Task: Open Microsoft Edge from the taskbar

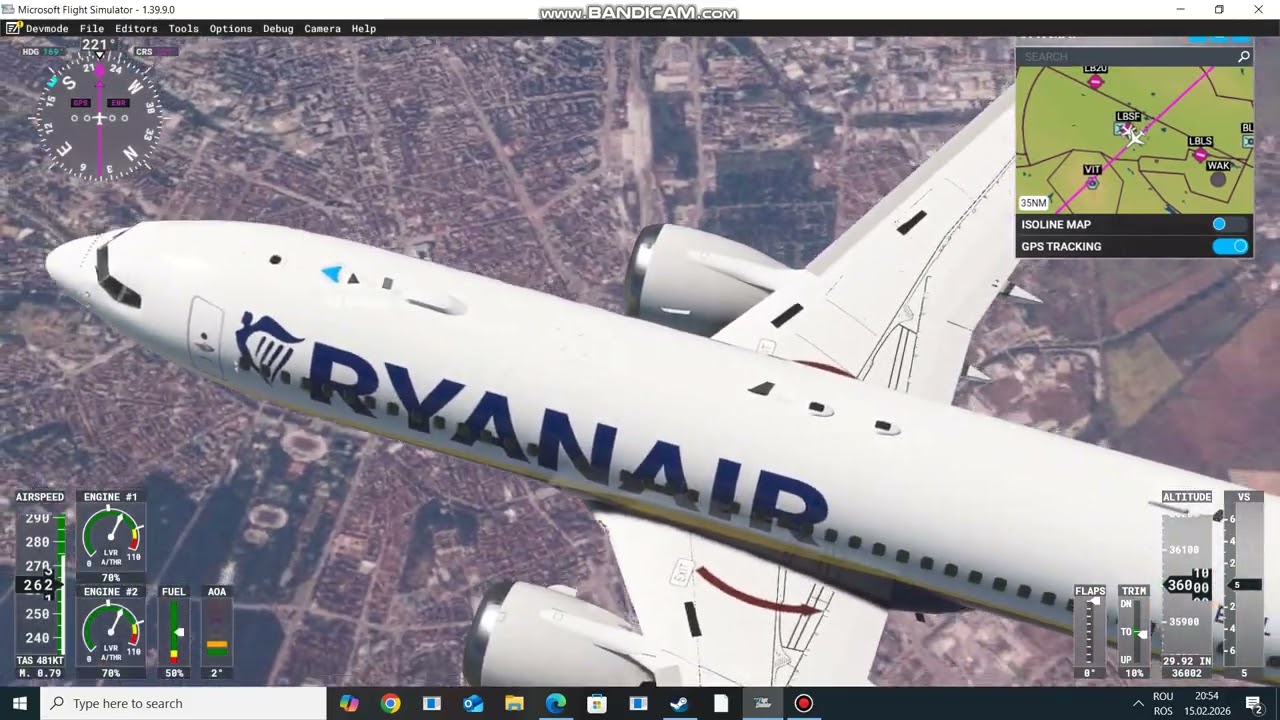Action: (556, 703)
